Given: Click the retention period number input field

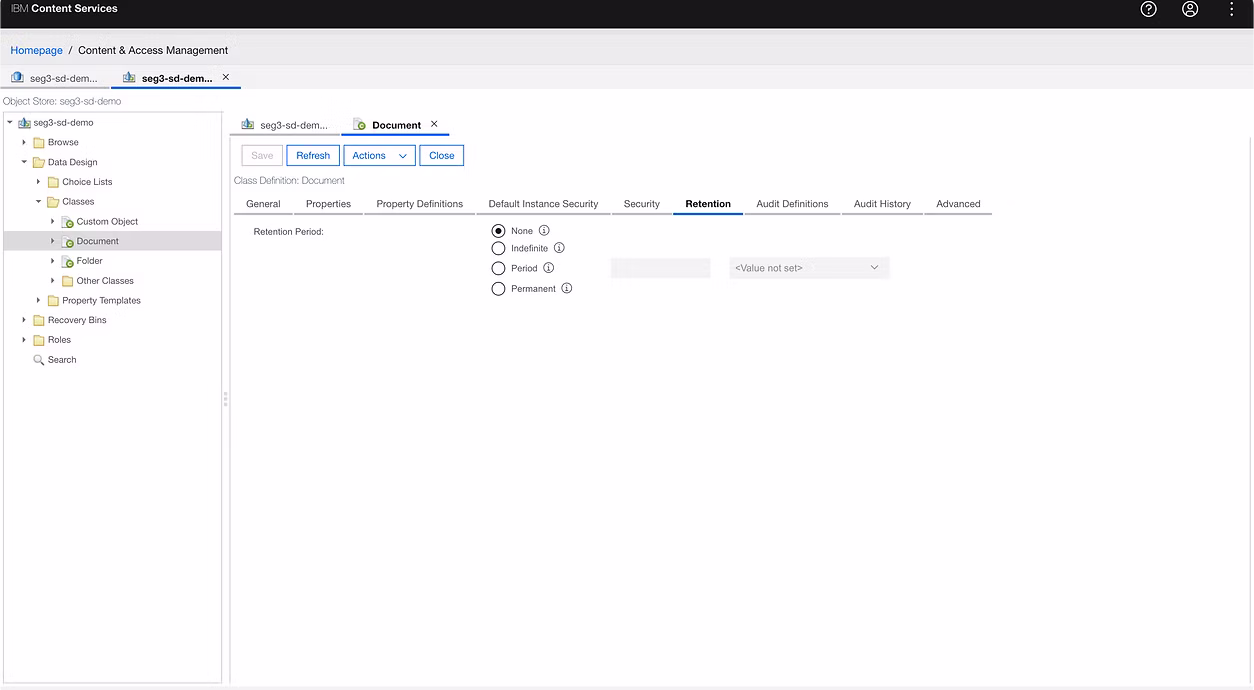Looking at the screenshot, I should coord(660,268).
